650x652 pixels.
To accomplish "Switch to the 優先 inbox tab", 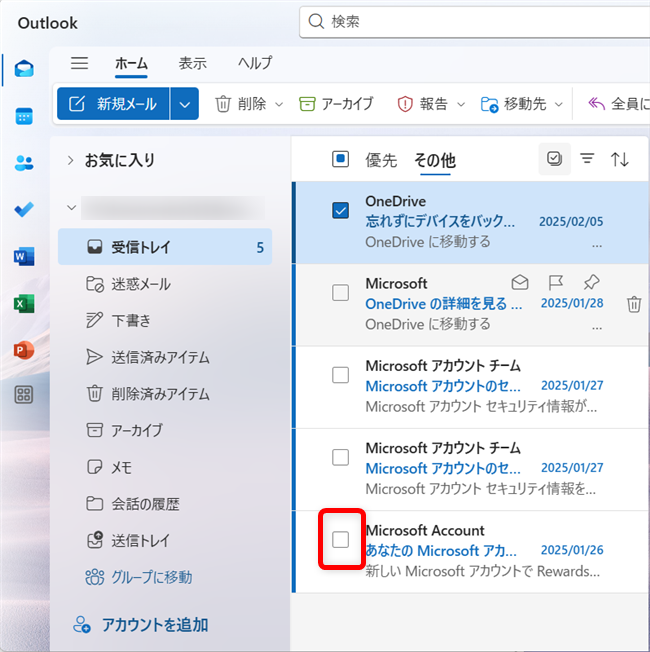I will (x=381, y=160).
